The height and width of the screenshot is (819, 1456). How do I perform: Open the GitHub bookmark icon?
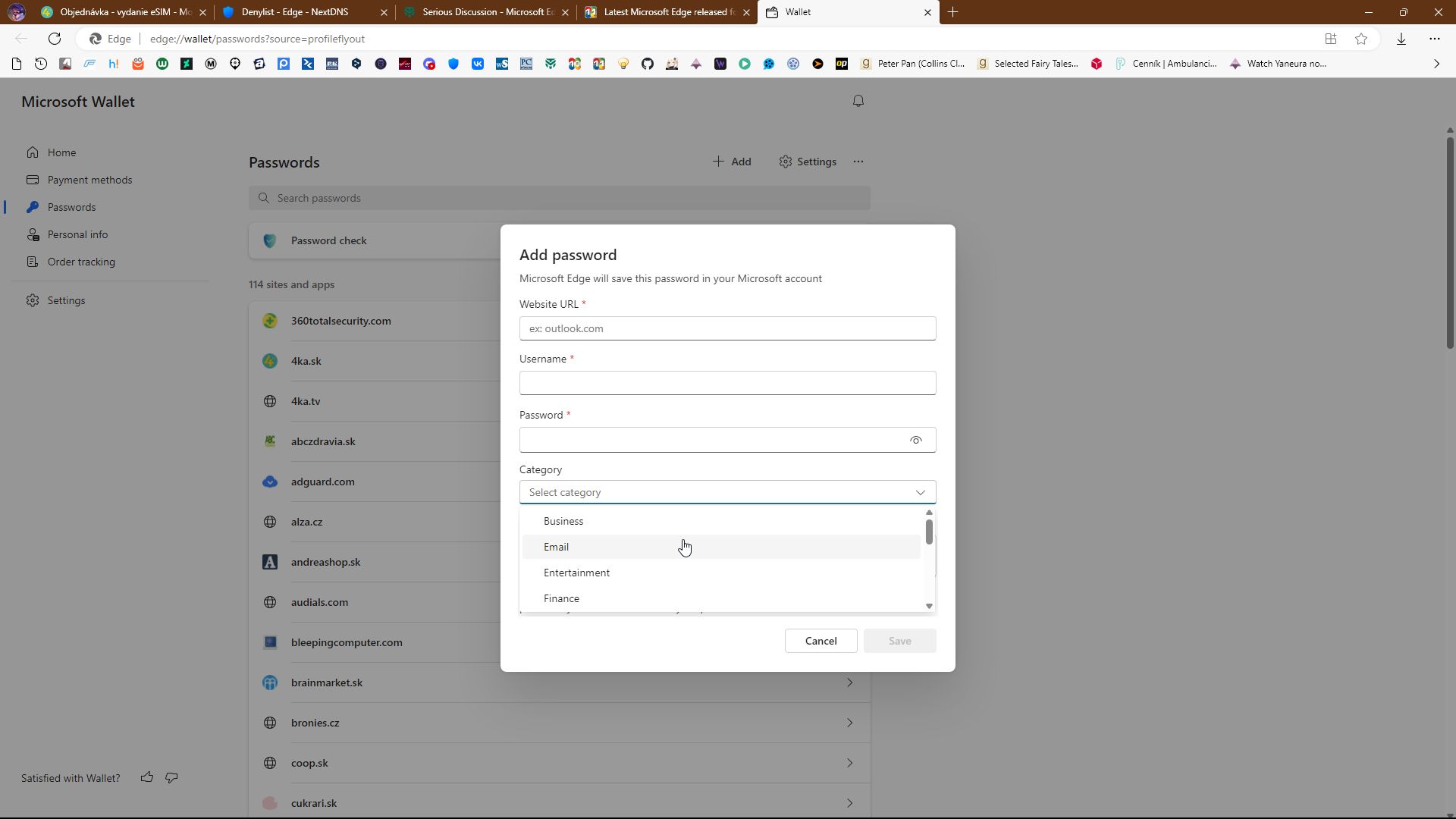[648, 64]
